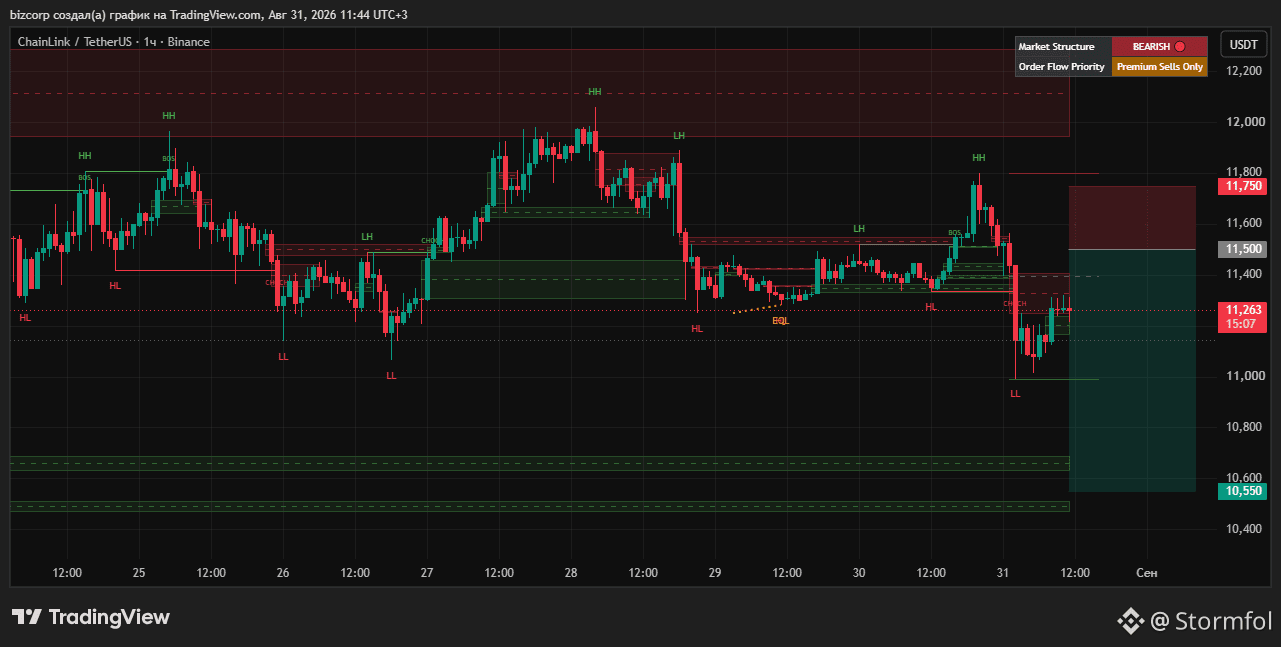Click date 25 on the time axis

click(139, 573)
